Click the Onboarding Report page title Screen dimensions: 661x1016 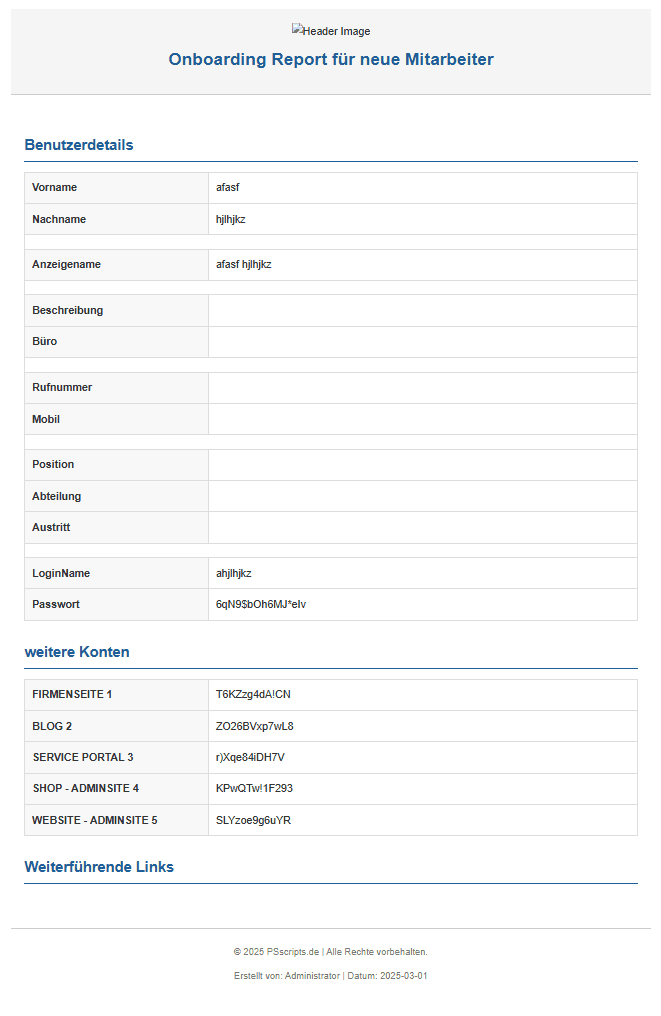click(x=331, y=60)
